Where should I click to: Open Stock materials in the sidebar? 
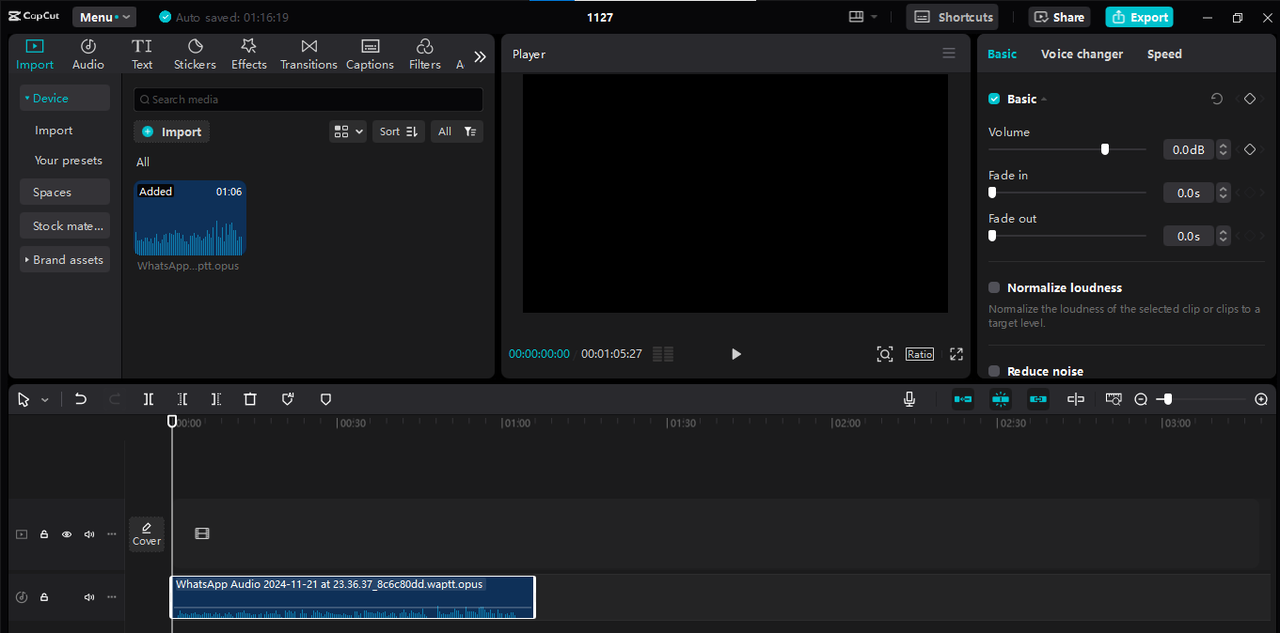65,226
